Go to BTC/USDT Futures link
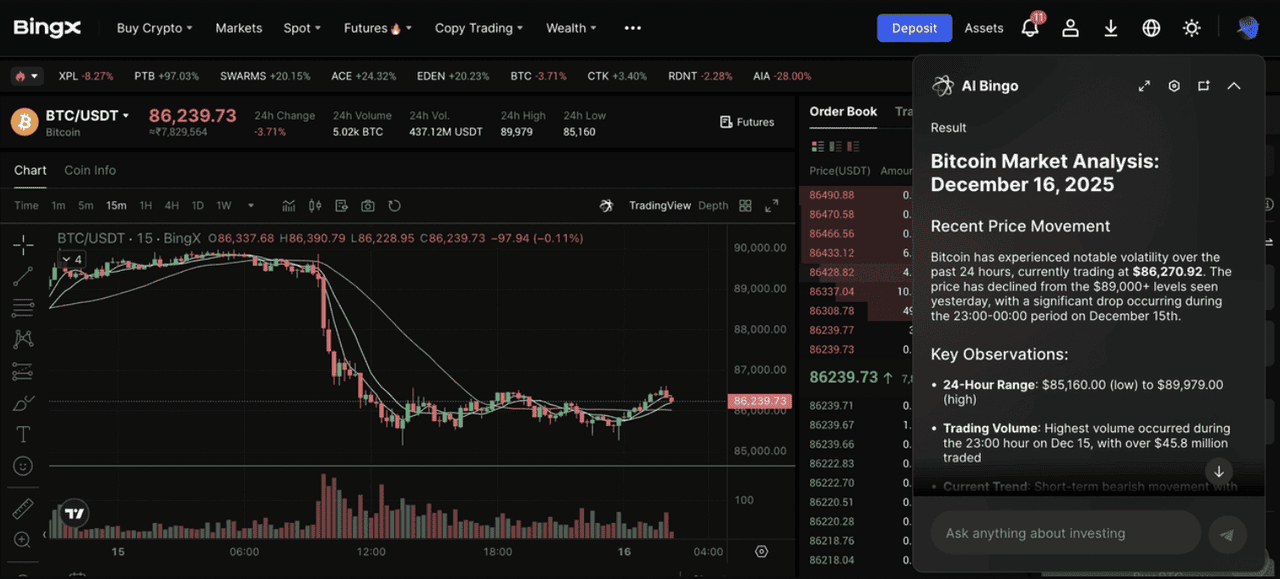Screen dimensions: 1280x579 747,122
